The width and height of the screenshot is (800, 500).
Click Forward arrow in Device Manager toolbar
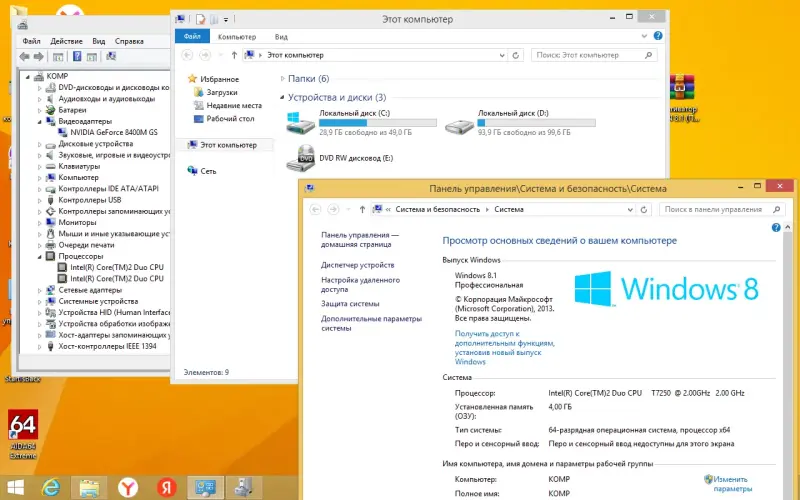(38, 57)
